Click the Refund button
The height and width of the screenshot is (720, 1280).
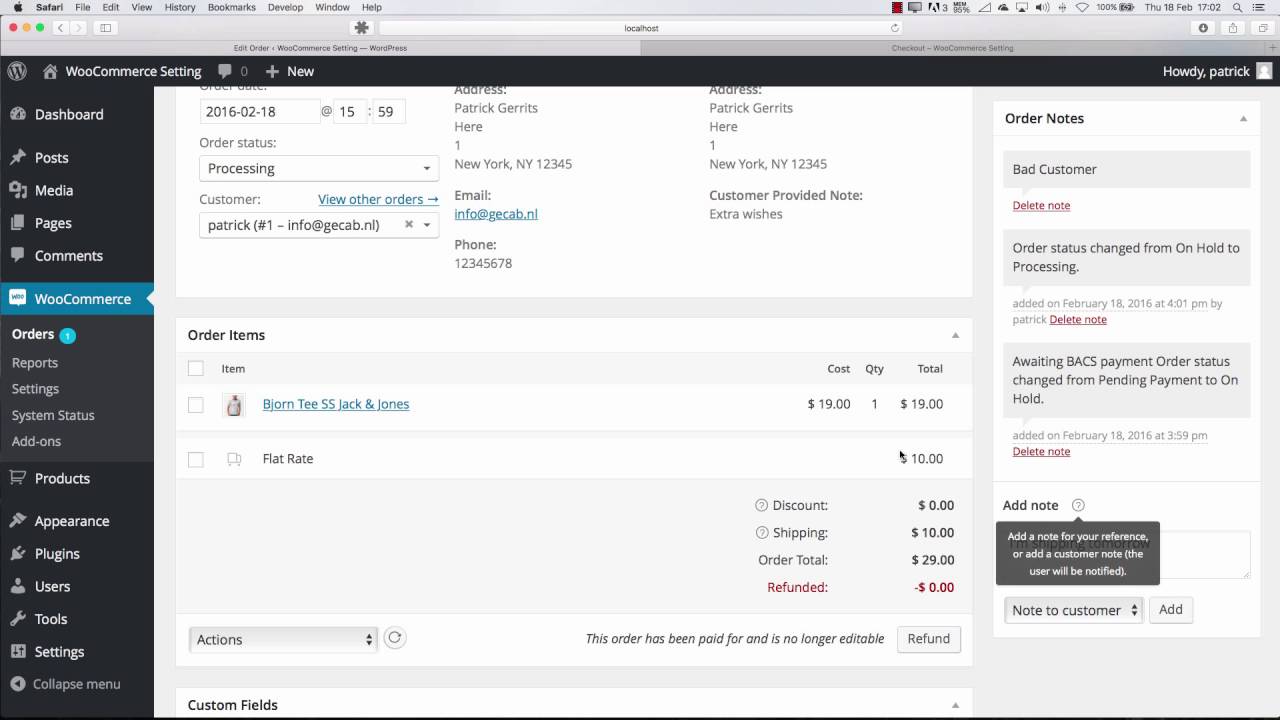pos(928,639)
